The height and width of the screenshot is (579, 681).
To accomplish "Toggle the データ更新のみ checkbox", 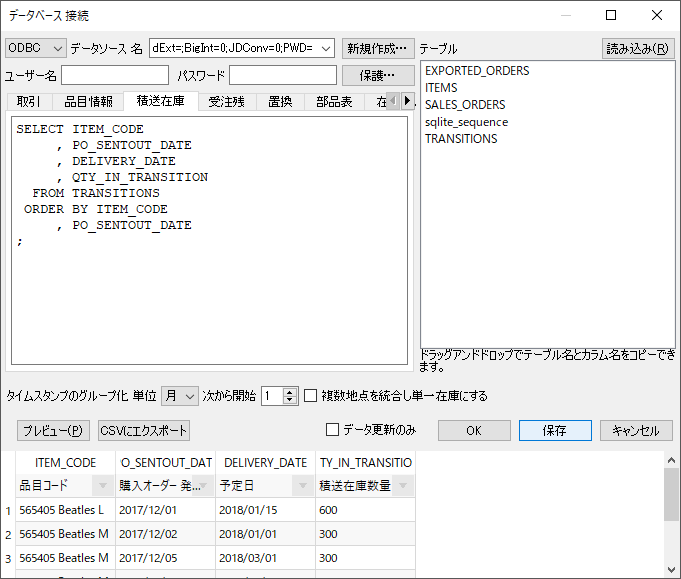I will coord(333,430).
